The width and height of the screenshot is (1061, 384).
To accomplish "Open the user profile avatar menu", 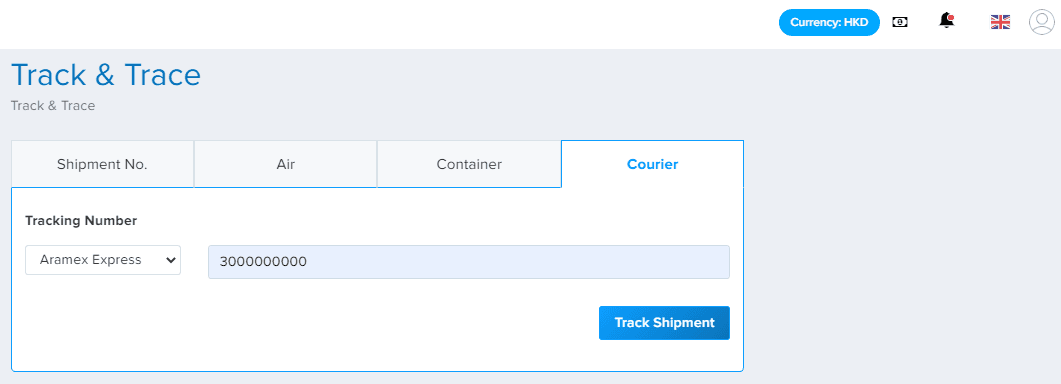I will pyautogui.click(x=1041, y=22).
